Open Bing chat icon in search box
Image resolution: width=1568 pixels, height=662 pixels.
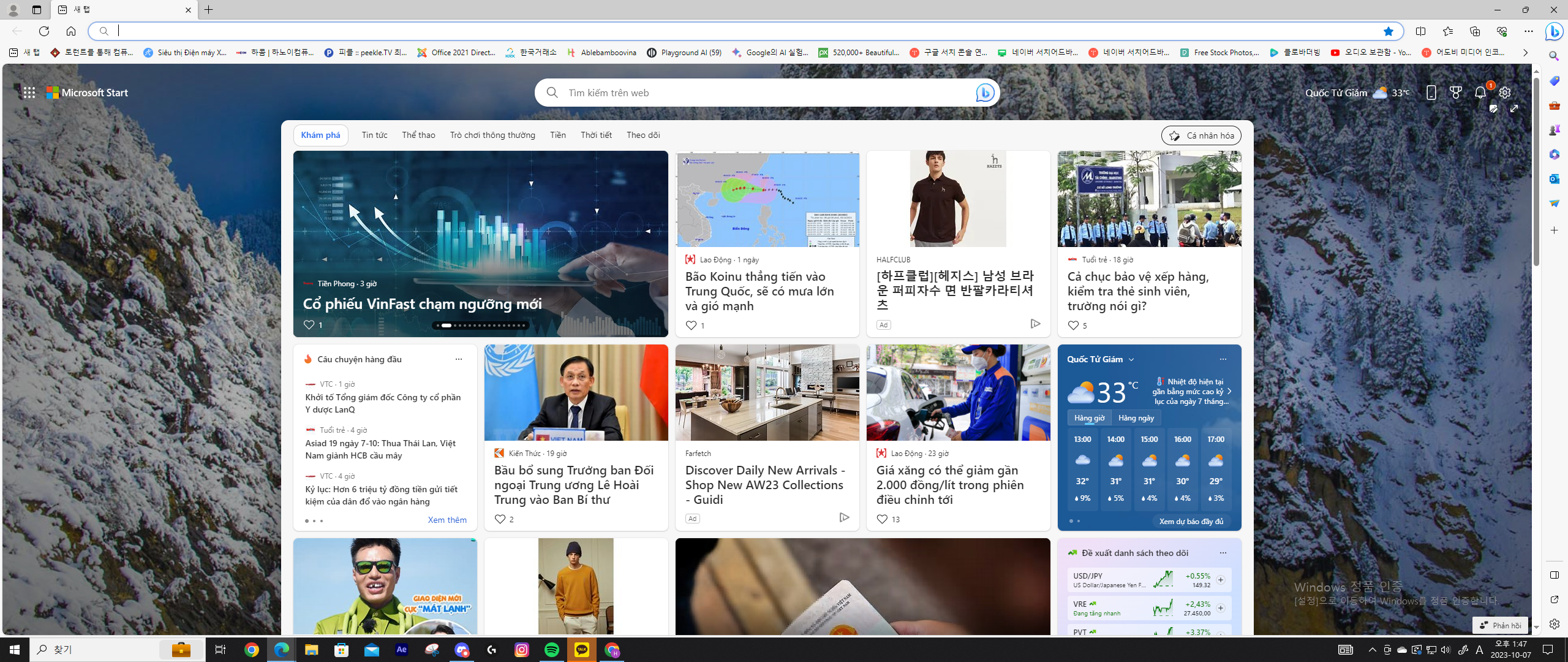click(984, 93)
